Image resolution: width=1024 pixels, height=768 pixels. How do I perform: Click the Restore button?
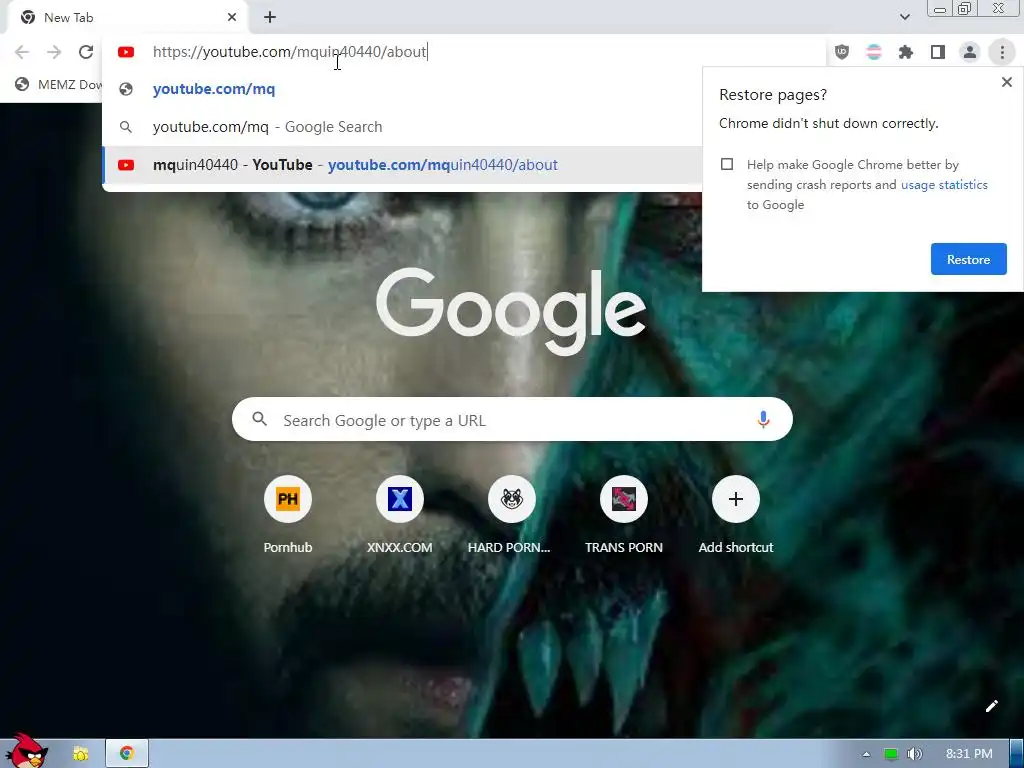(968, 259)
